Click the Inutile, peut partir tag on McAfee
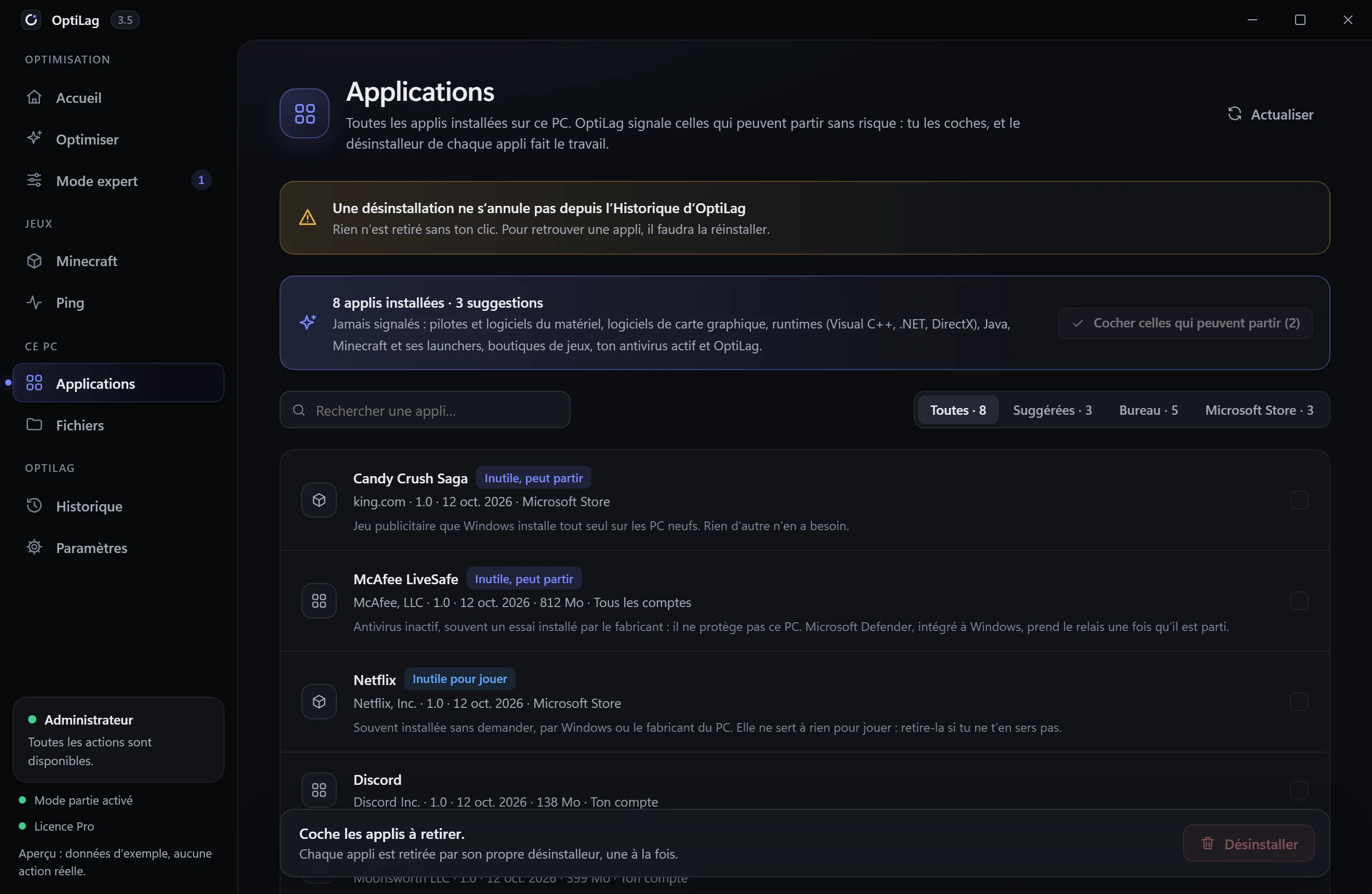The image size is (1372, 894). 524,578
